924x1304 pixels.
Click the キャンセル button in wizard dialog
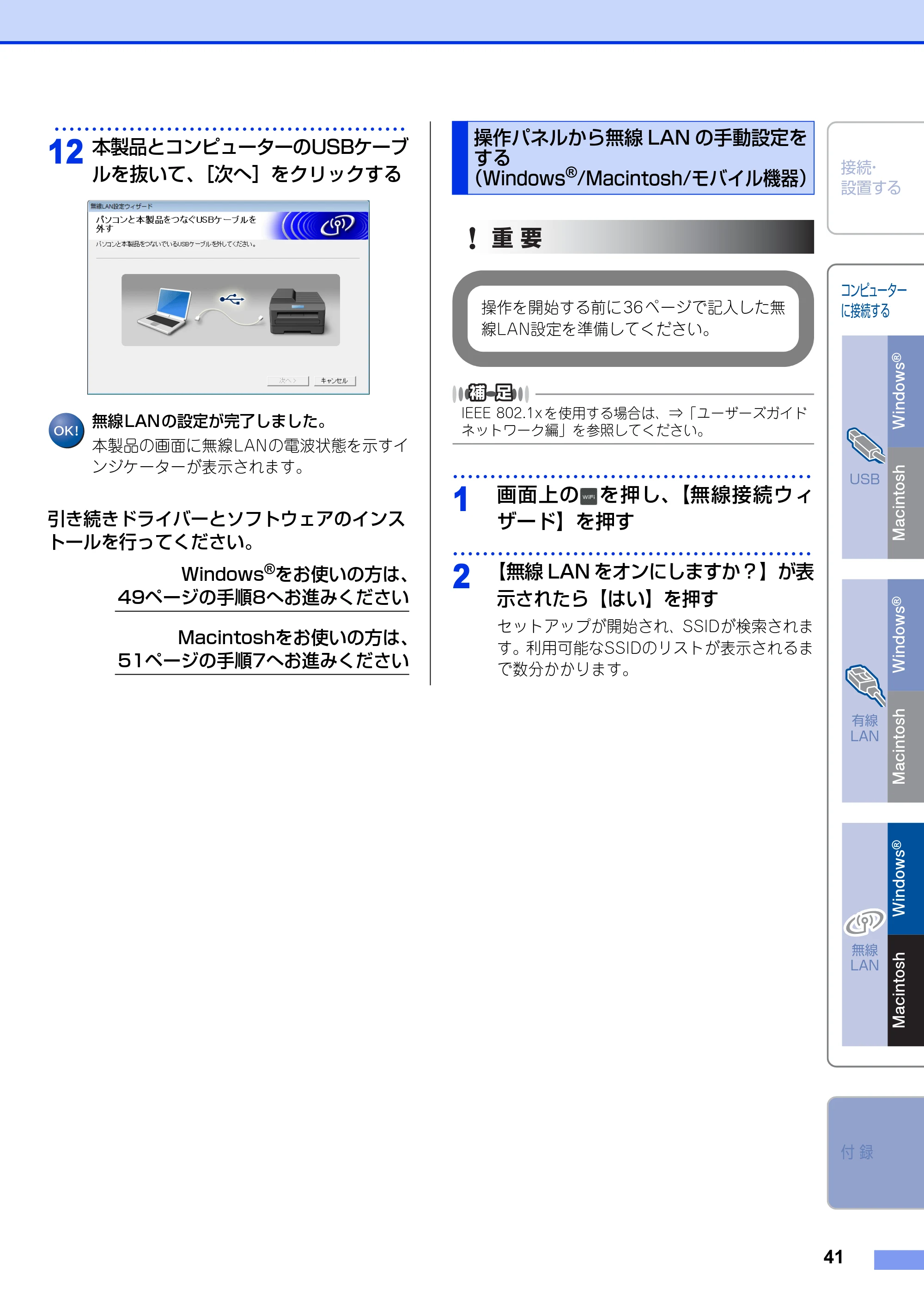334,381
